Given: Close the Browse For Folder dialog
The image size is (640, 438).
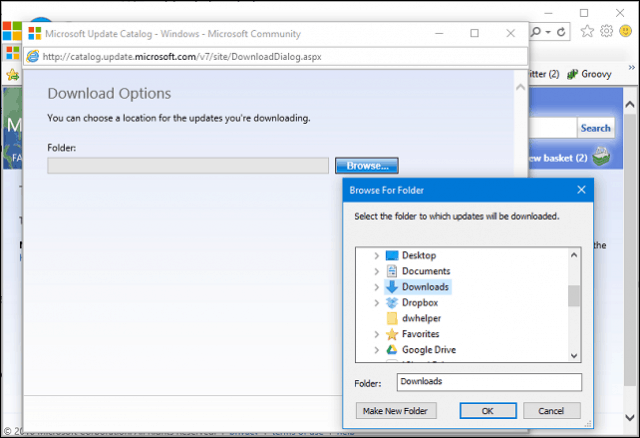Looking at the screenshot, I should click(x=581, y=190).
